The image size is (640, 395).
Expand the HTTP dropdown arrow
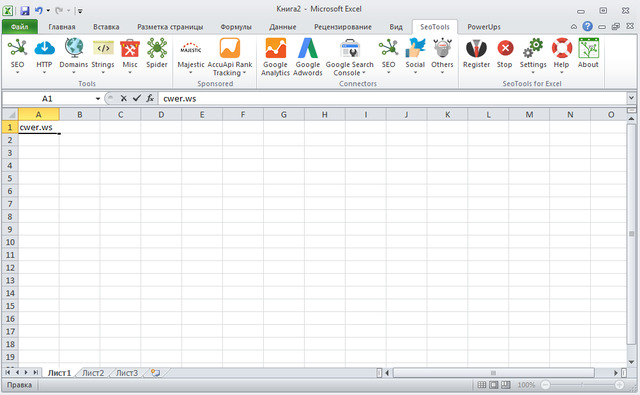[x=44, y=73]
